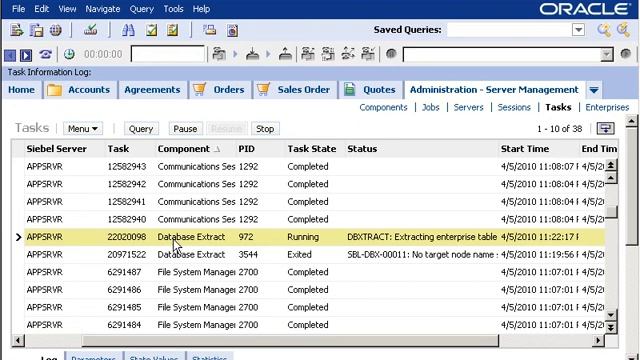Image resolution: width=640 pixels, height=360 pixels.
Task: Click the green clock icon
Action: (69, 54)
